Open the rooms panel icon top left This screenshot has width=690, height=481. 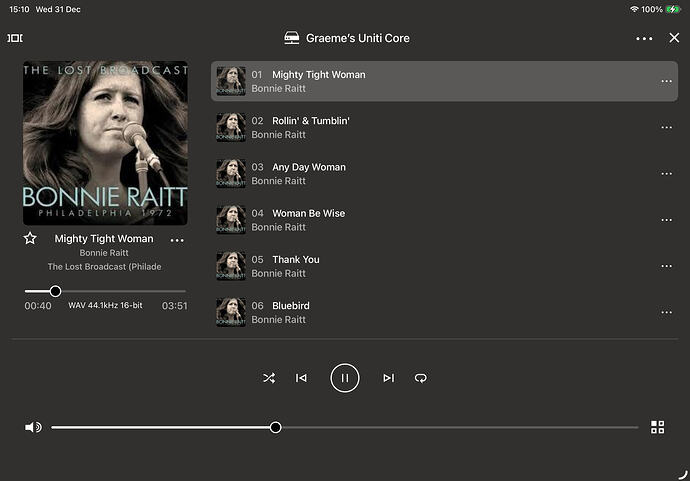pos(15,38)
